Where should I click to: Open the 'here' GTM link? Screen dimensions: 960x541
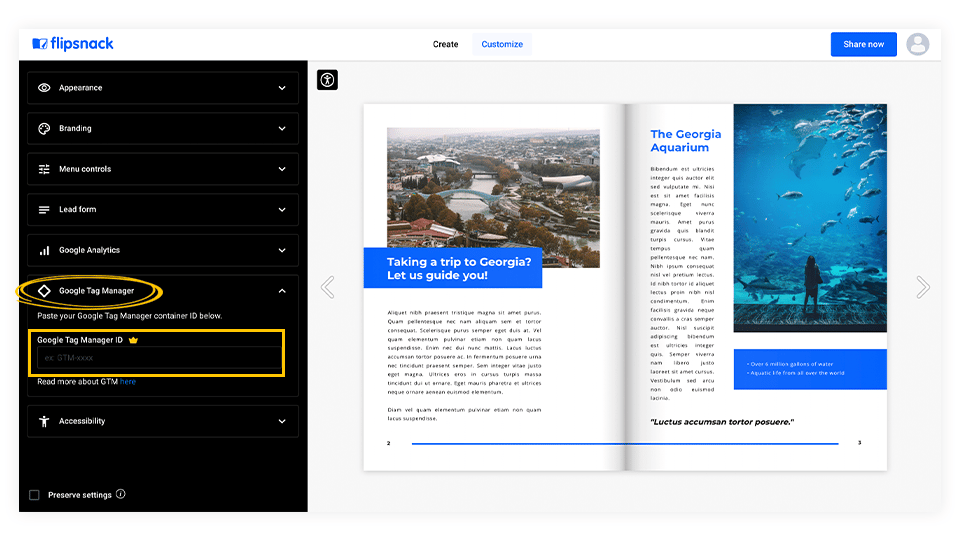[x=128, y=381]
